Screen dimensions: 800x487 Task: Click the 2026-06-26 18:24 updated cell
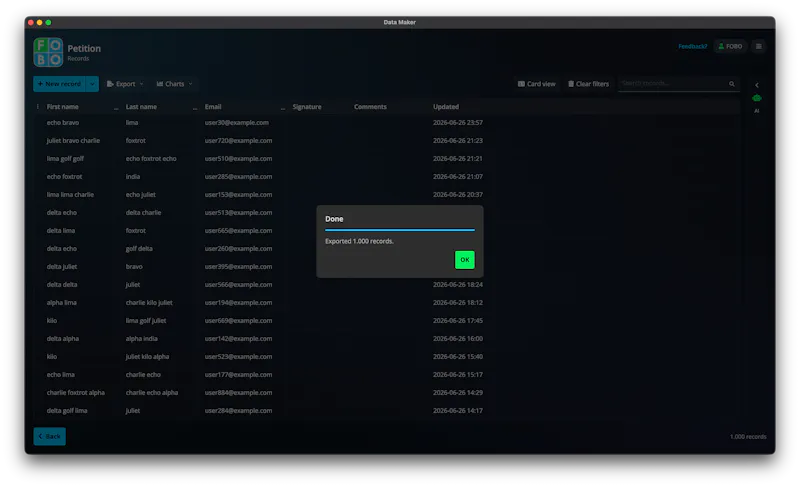pos(458,285)
